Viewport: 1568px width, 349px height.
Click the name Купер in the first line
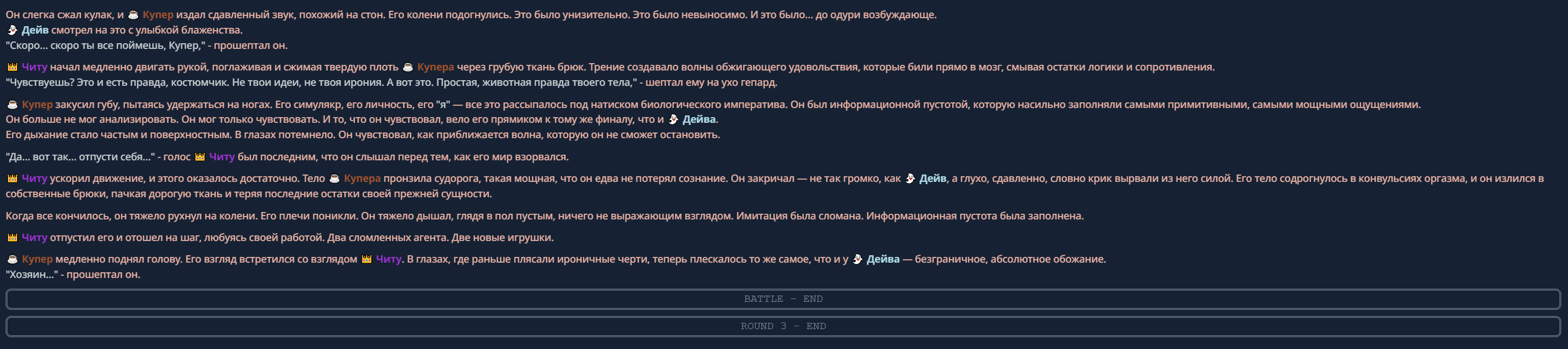tap(158, 15)
